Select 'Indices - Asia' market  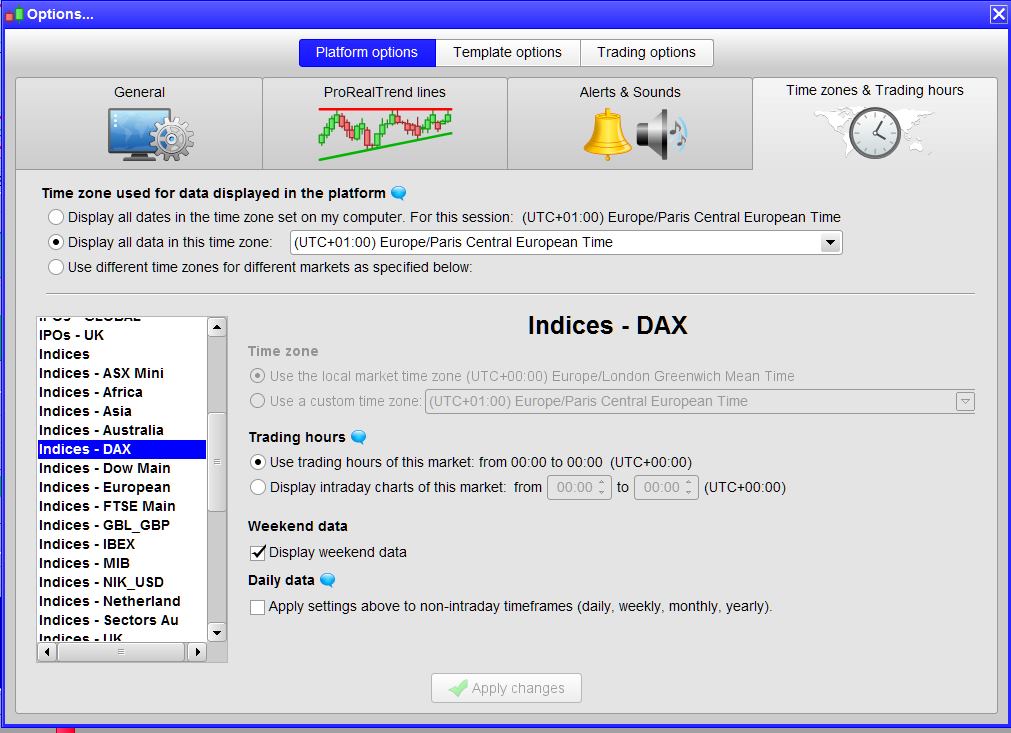click(x=122, y=411)
